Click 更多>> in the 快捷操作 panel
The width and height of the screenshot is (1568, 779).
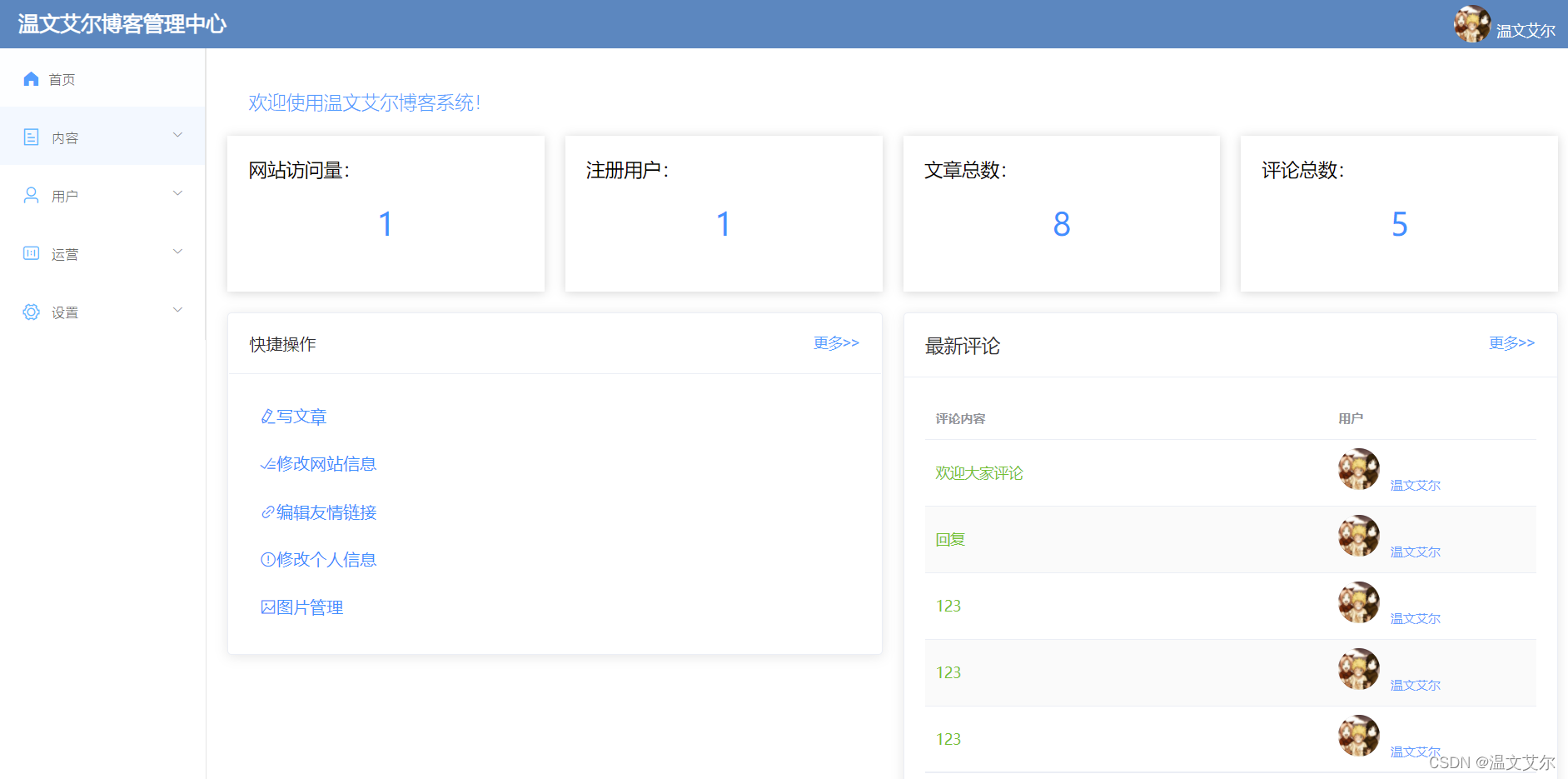coord(836,342)
